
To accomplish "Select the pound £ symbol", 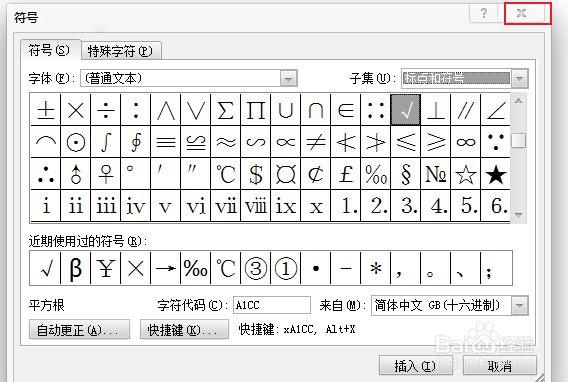I will [346, 173].
